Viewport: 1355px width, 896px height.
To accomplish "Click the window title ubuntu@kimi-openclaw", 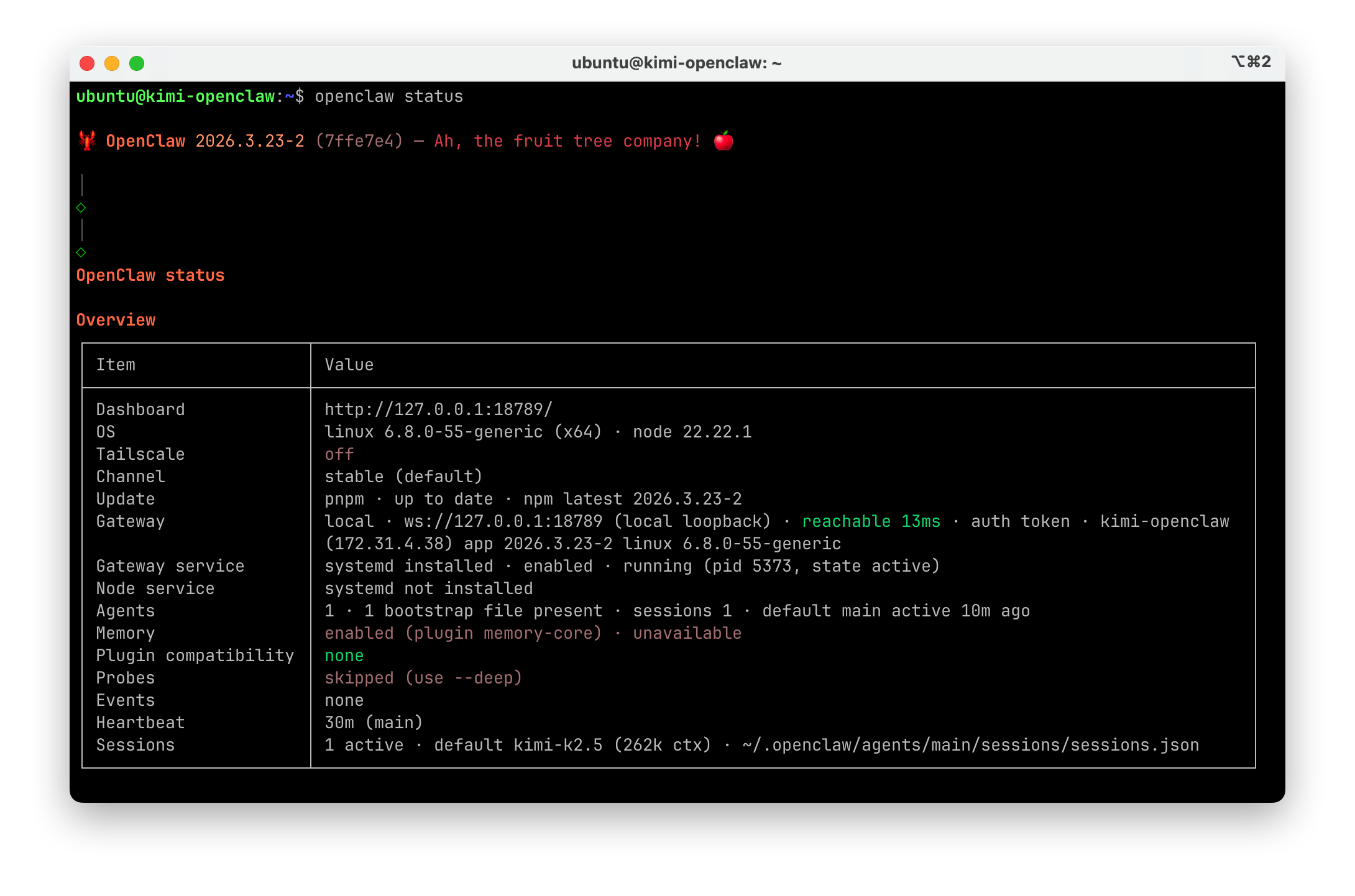I will tap(676, 63).
